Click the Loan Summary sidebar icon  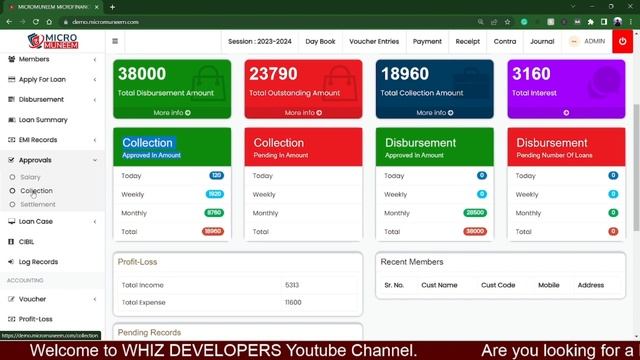tap(11, 120)
